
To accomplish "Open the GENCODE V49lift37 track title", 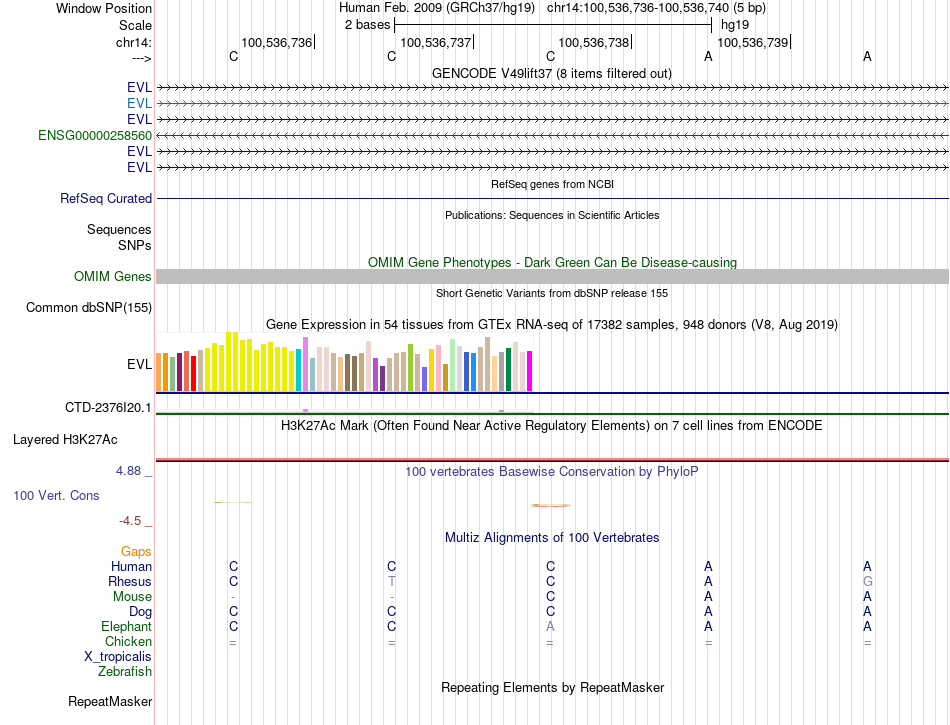I will [x=552, y=73].
